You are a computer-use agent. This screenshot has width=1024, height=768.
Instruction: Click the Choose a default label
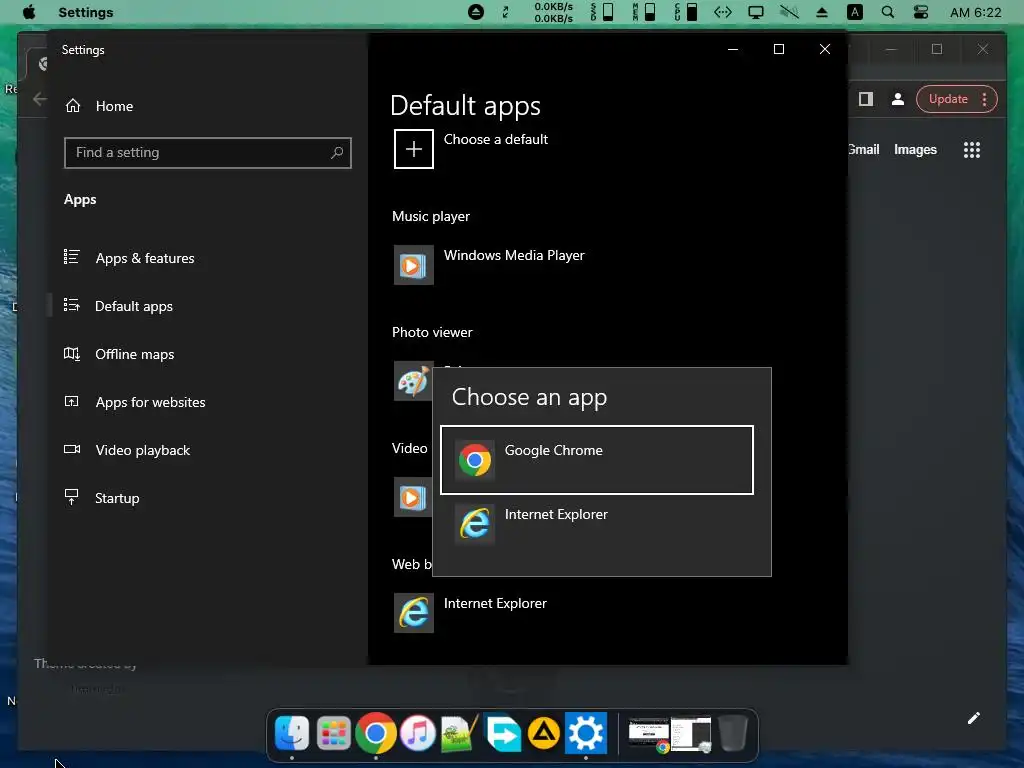pyautogui.click(x=496, y=139)
